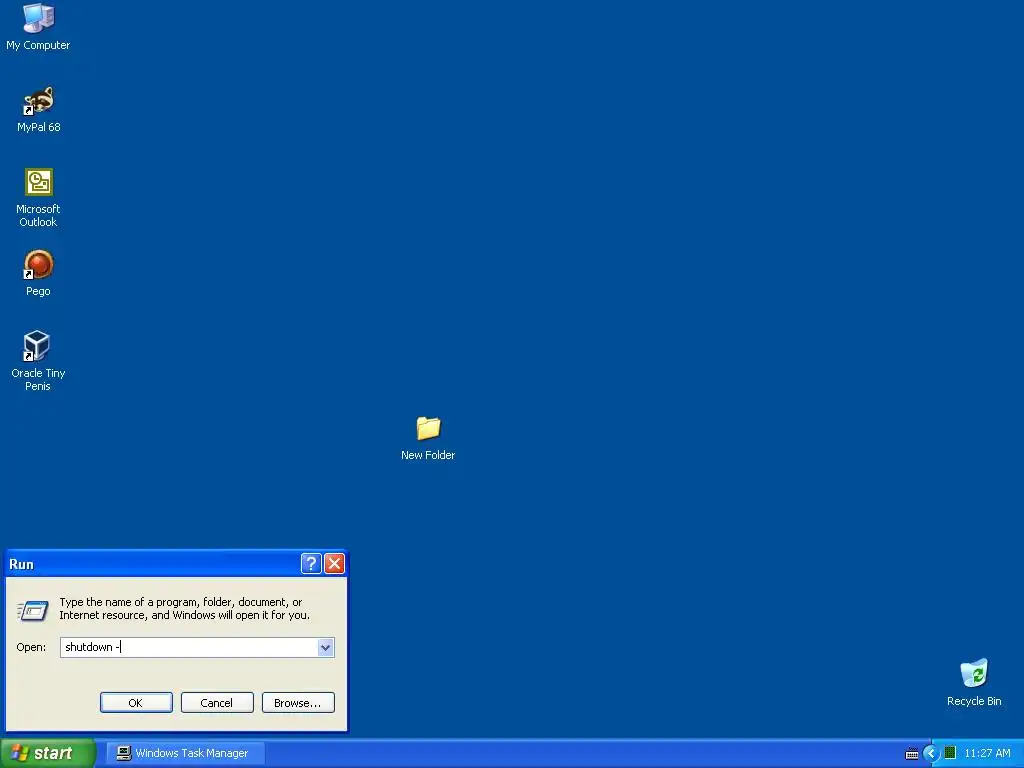Expand the Open combo box dropdown arrow

tap(325, 647)
